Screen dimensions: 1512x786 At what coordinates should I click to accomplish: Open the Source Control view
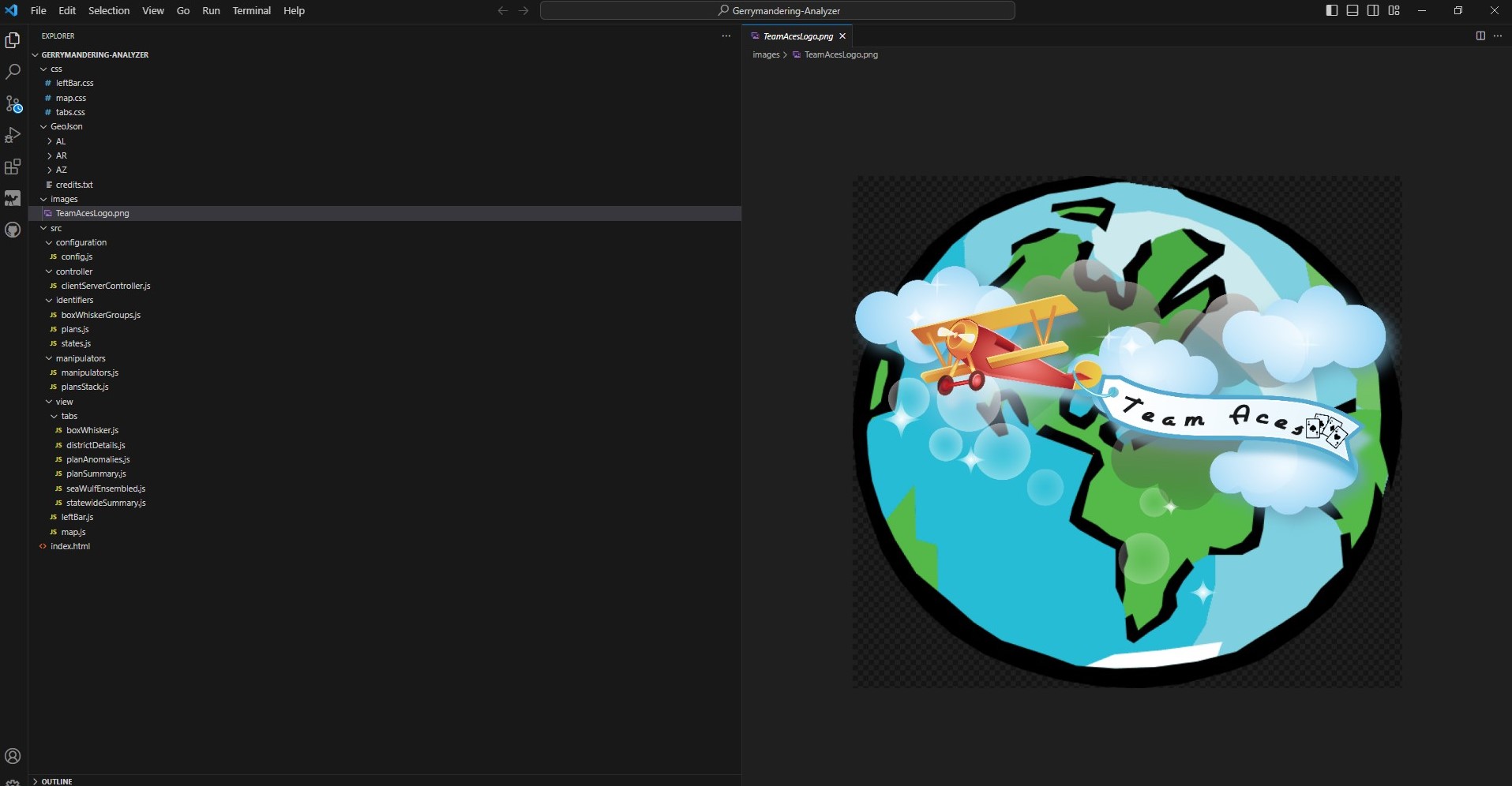[x=13, y=103]
